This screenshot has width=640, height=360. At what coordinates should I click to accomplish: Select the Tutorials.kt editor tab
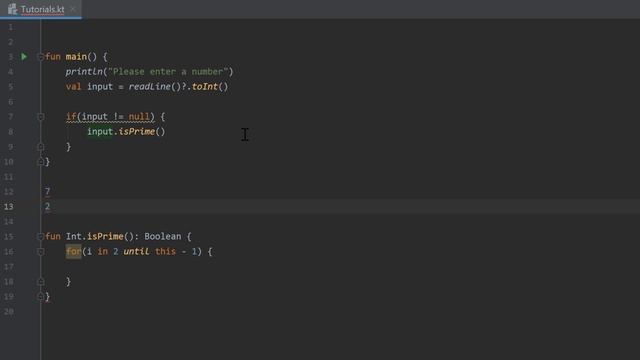click(x=41, y=9)
